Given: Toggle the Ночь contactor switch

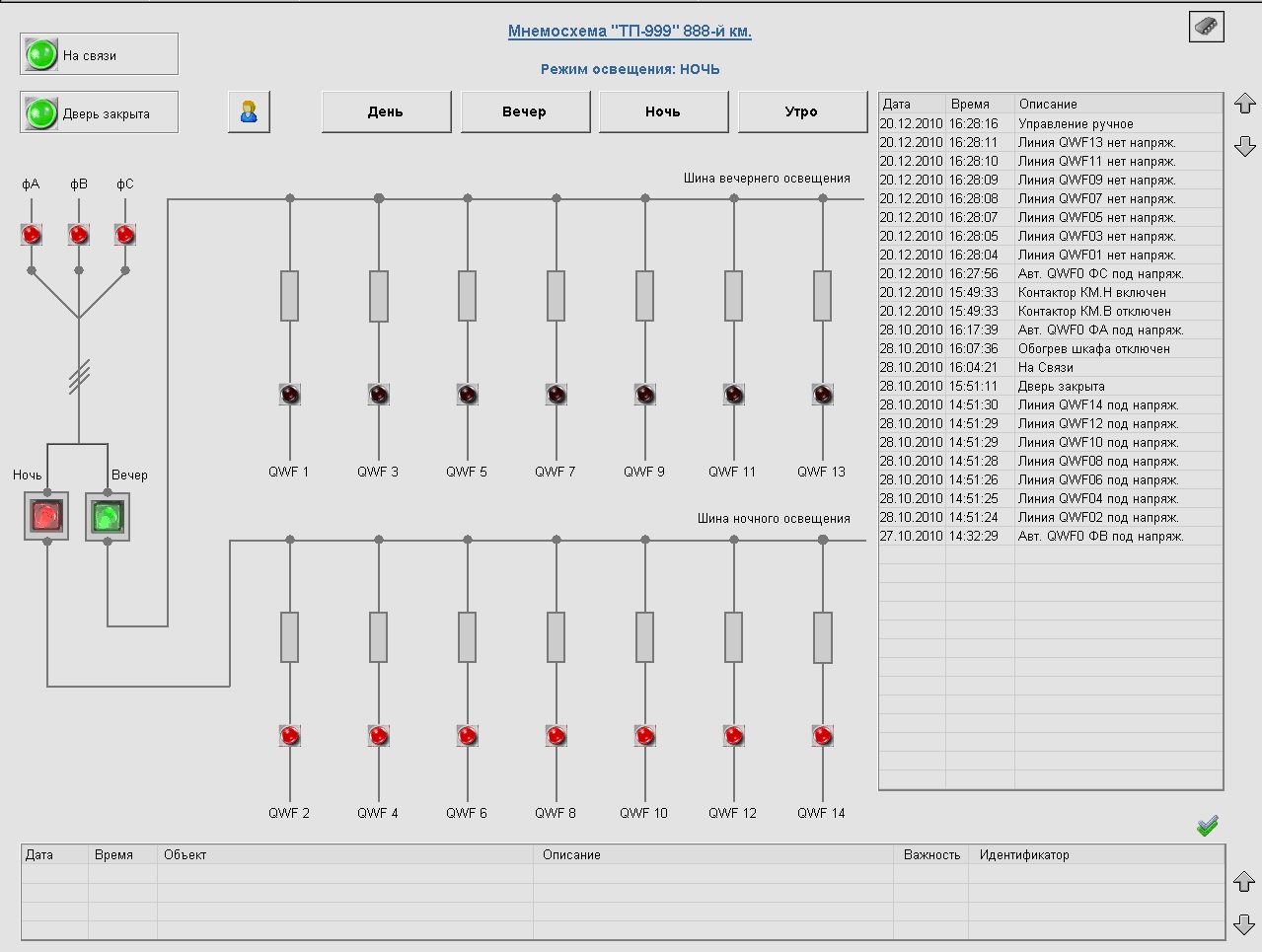Looking at the screenshot, I should (x=46, y=516).
